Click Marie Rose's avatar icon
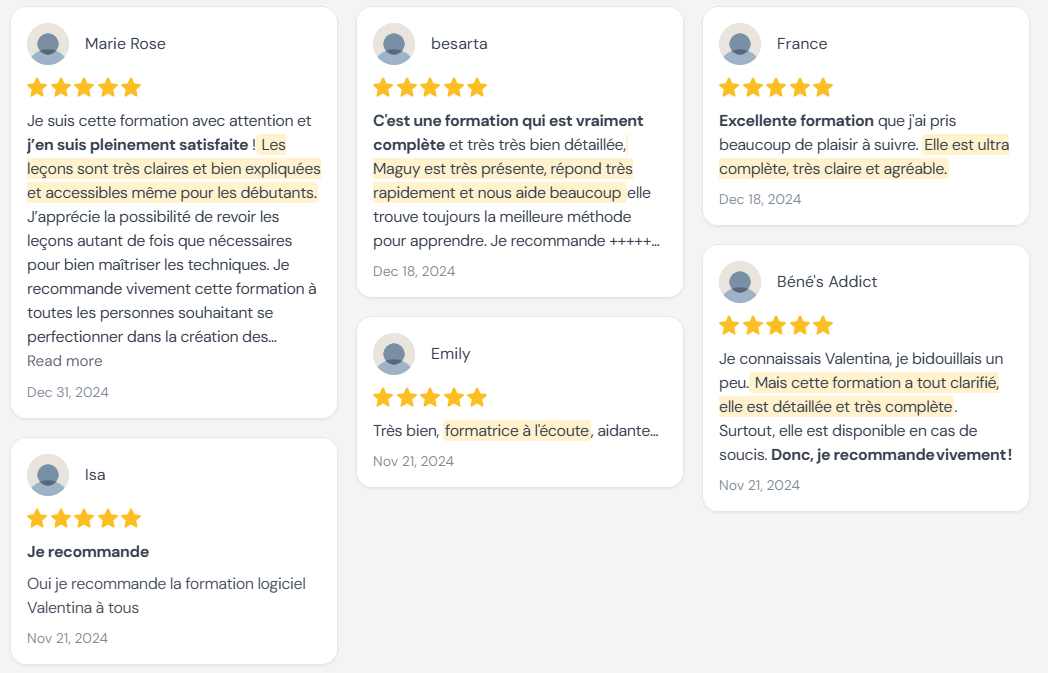 [x=48, y=44]
